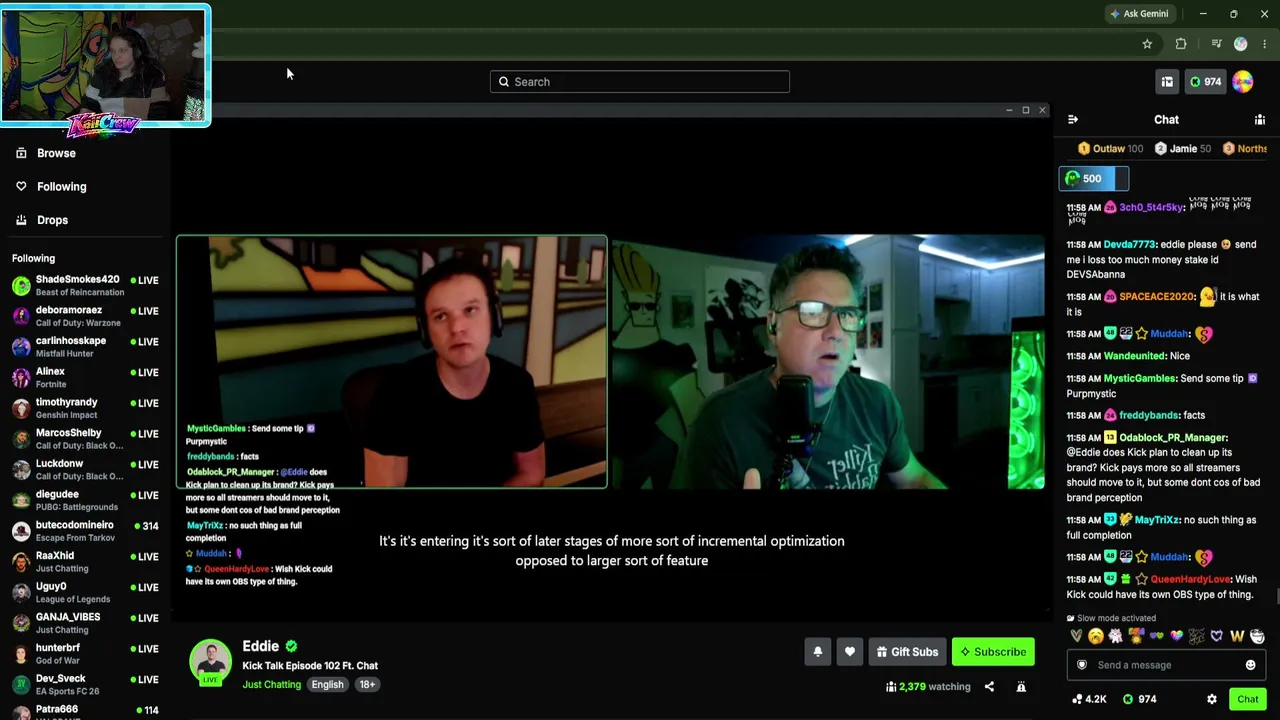This screenshot has height=720, width=1280.
Task: Click the Jamie leaderboard entry
Action: (1182, 149)
